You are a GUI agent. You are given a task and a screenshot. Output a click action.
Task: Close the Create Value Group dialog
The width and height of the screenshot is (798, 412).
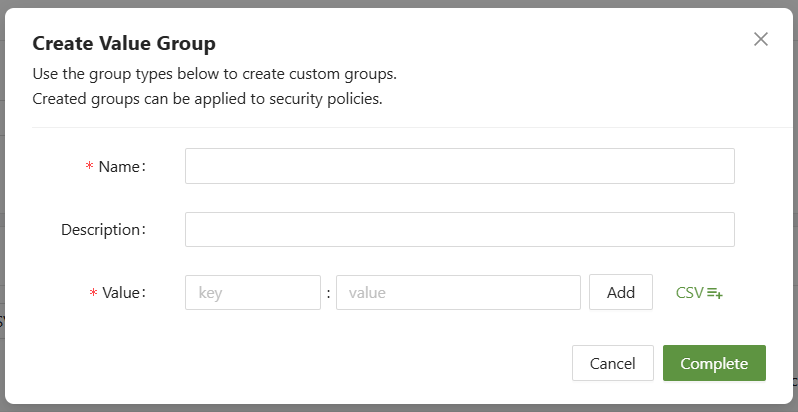coord(761,39)
